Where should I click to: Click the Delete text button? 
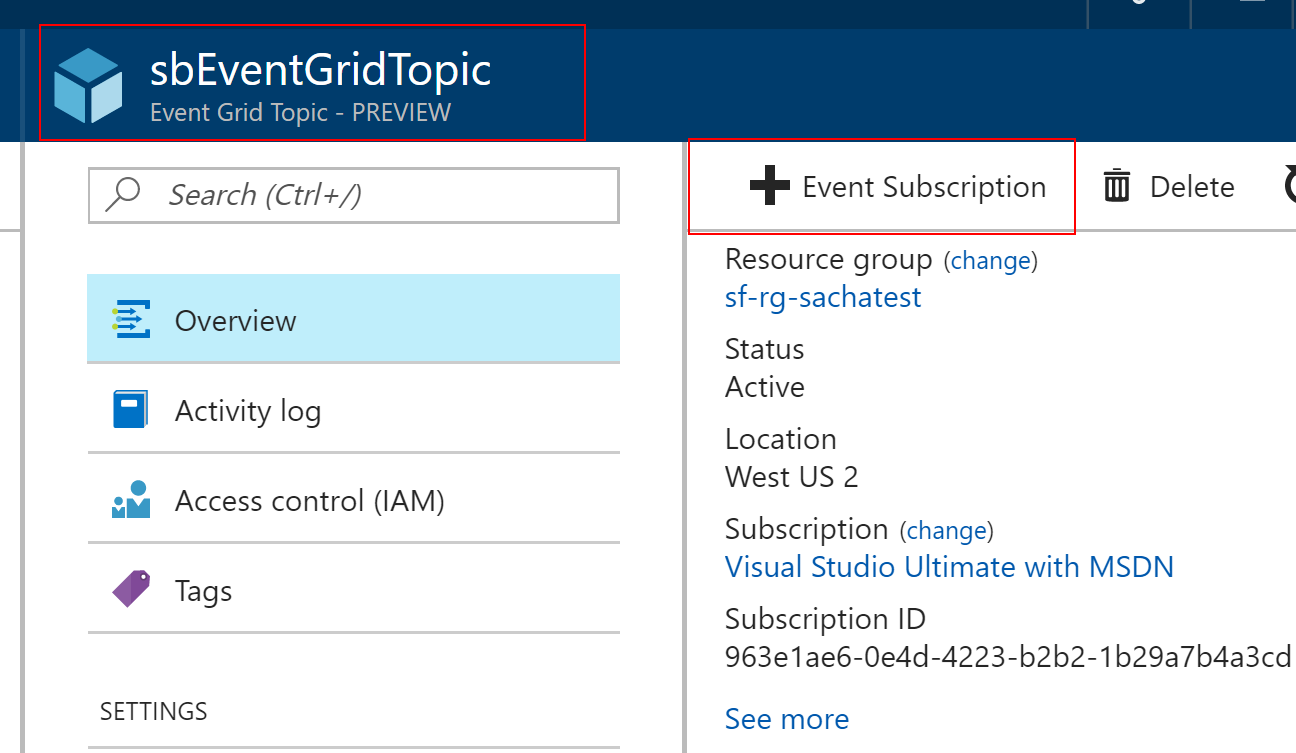pos(1192,187)
